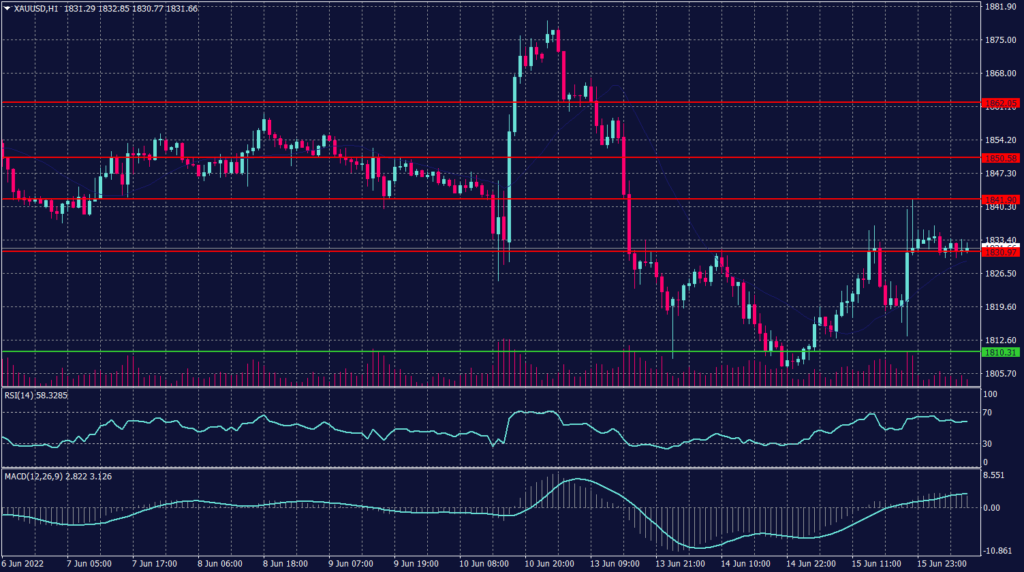
Task: Select the red 1862.05 price level tag
Action: tap(1000, 103)
